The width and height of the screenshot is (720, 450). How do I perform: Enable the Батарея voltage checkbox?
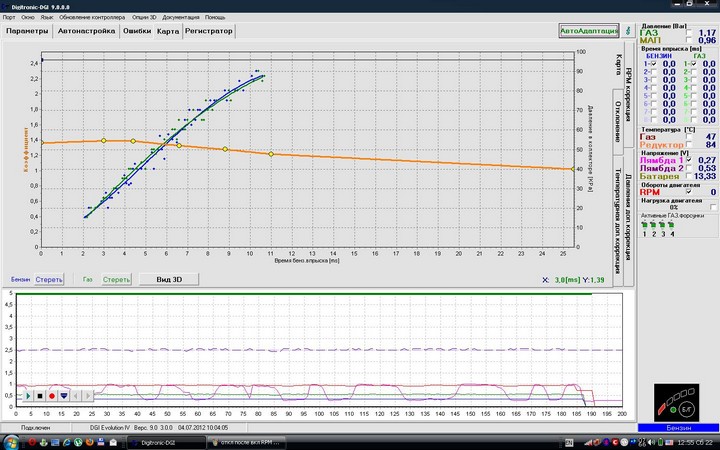click(690, 176)
